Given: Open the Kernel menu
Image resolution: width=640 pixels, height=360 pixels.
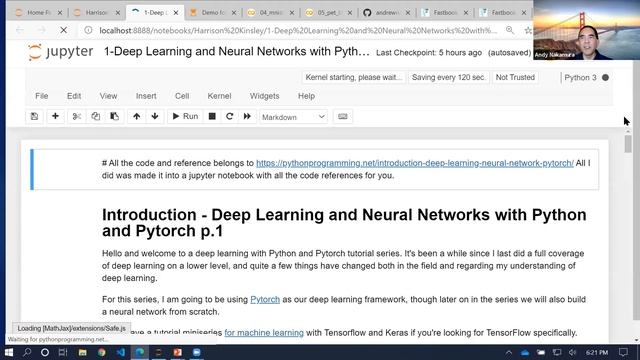Looking at the screenshot, I should point(219,96).
